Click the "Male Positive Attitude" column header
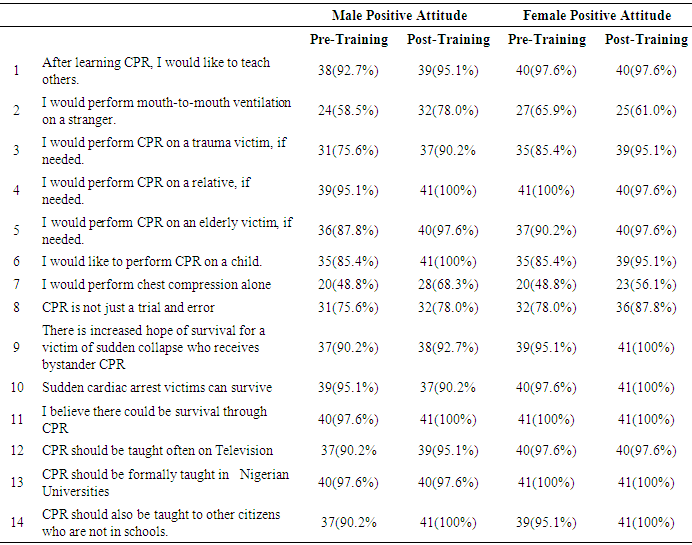692x545 pixels. (x=399, y=16)
